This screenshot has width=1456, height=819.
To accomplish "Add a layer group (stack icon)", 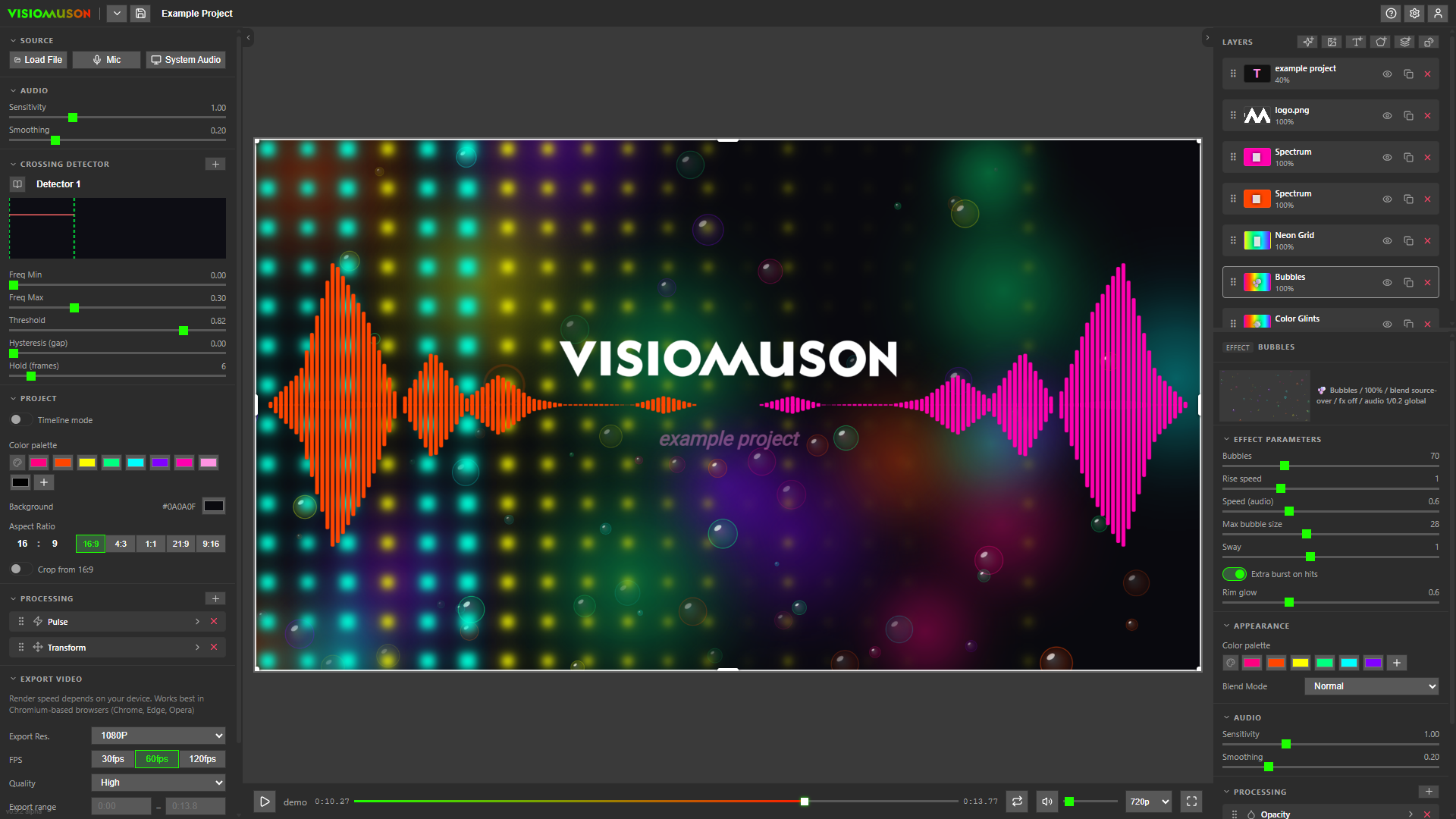I will click(1405, 42).
